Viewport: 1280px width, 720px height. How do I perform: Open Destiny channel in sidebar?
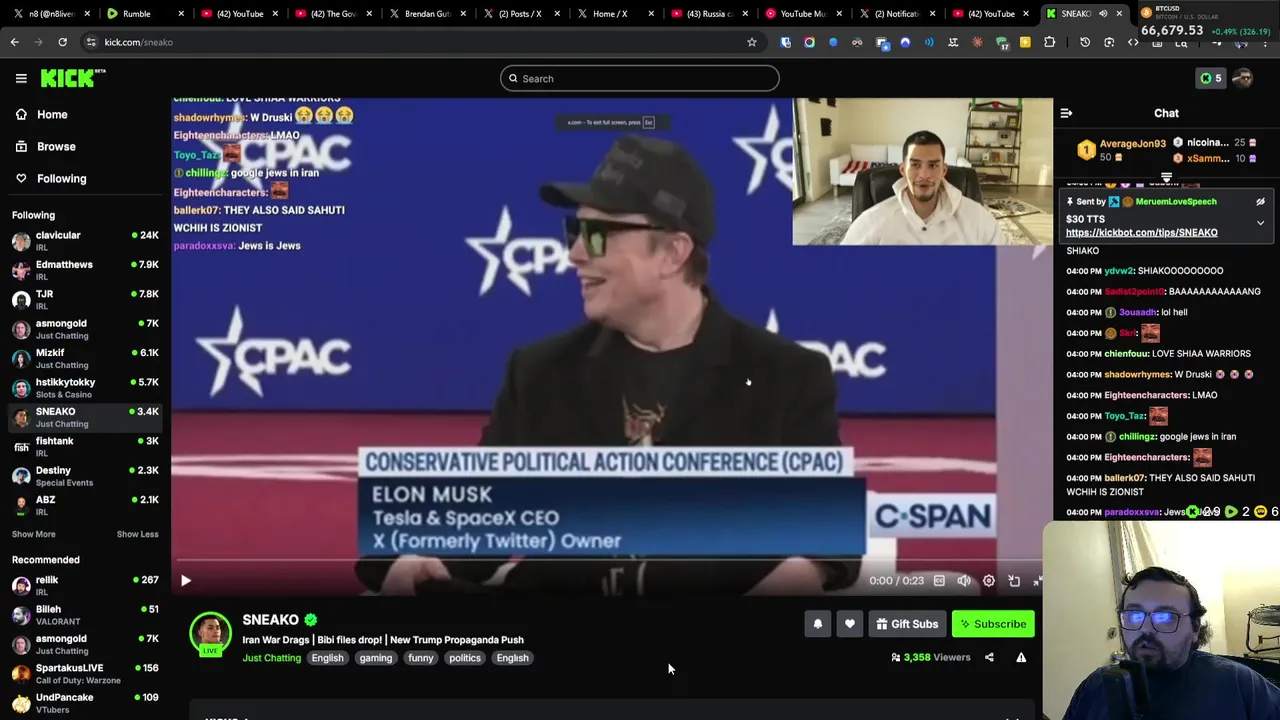[85, 476]
